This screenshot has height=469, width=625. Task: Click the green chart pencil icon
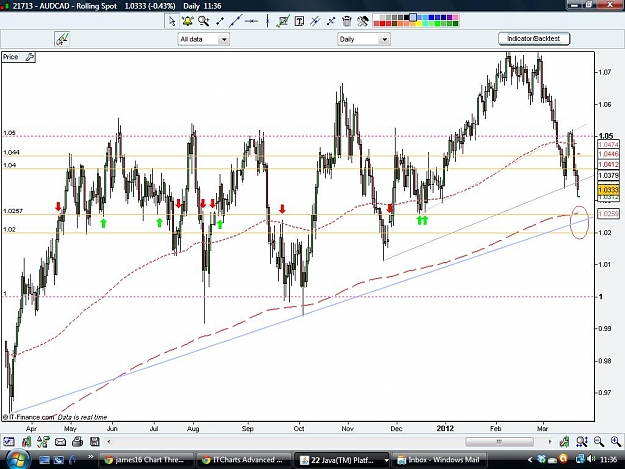point(62,39)
